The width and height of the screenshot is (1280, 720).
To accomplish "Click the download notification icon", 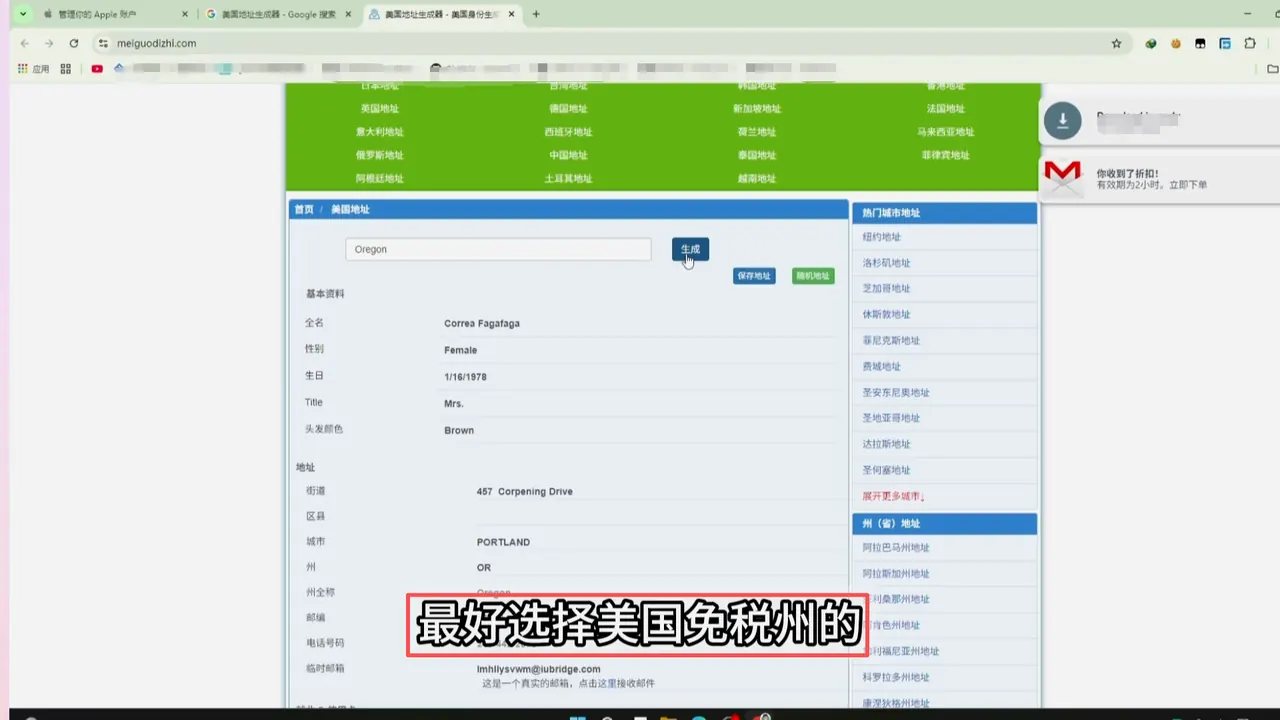I will tap(1062, 120).
